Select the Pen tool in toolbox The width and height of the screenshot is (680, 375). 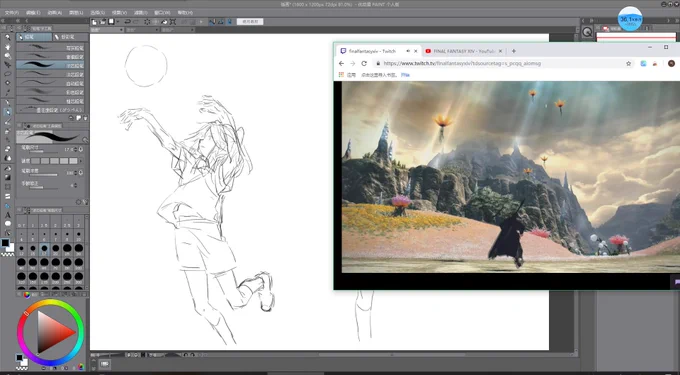[x=7, y=102]
